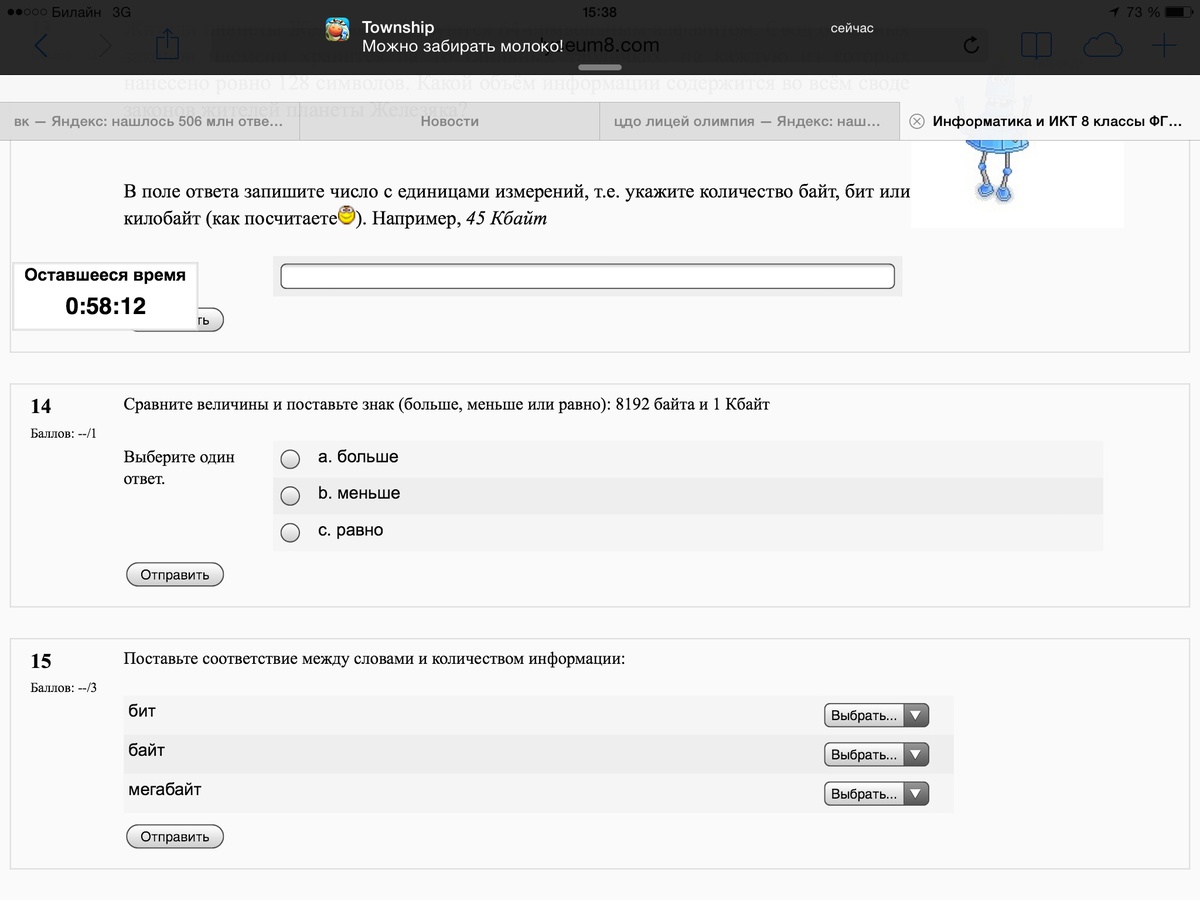
Task: Open iCloud Tabs cloud icon
Action: coord(1102,46)
